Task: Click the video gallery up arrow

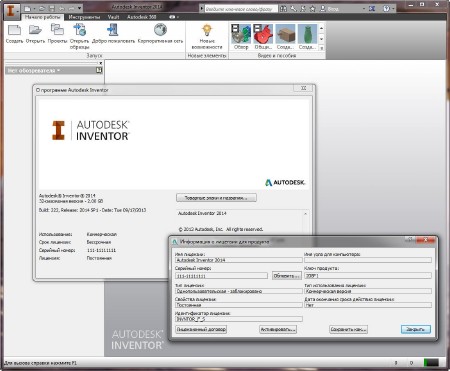Action: tap(322, 28)
